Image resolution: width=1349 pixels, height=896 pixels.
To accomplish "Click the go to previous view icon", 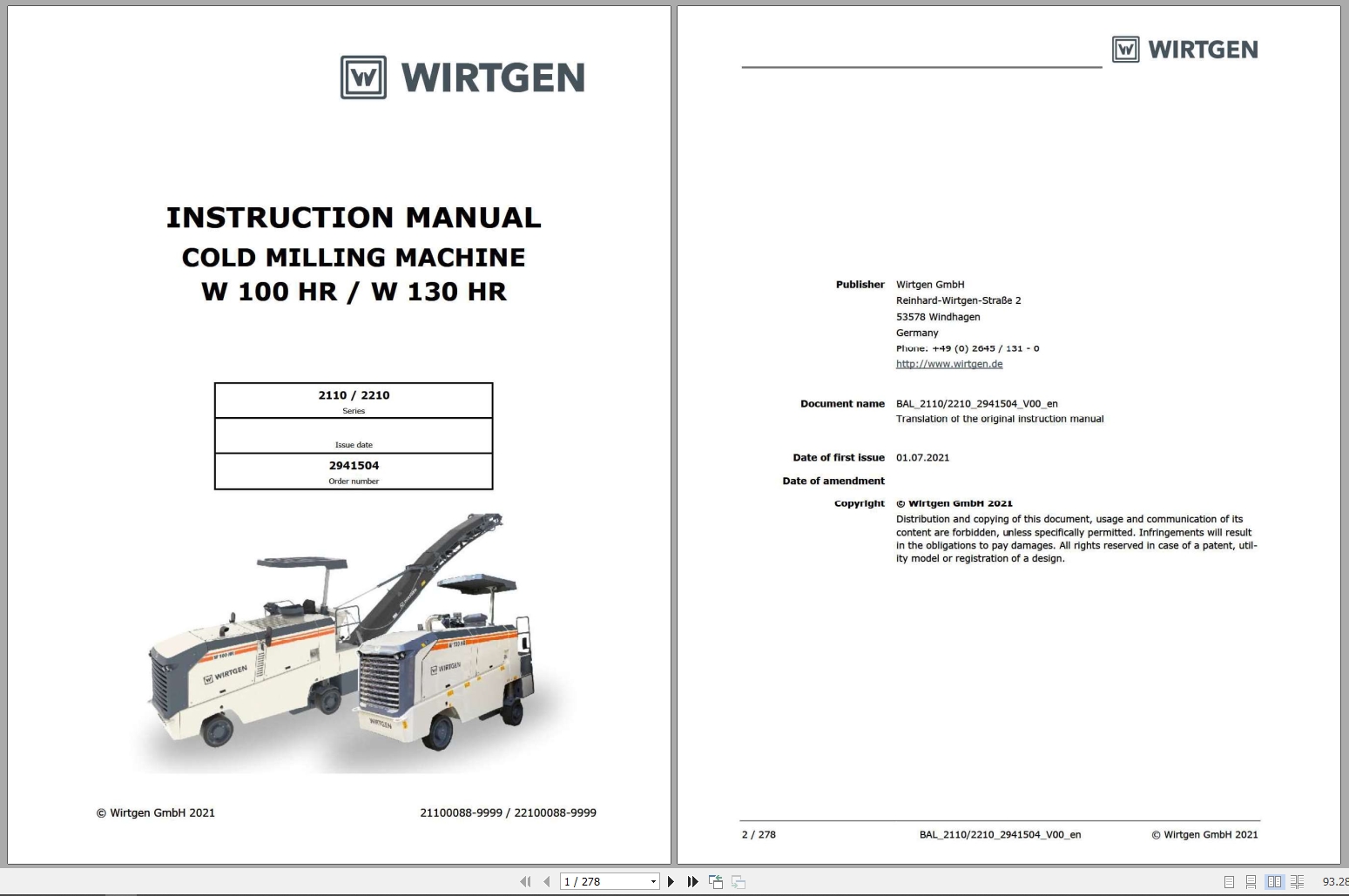I will click(716, 881).
